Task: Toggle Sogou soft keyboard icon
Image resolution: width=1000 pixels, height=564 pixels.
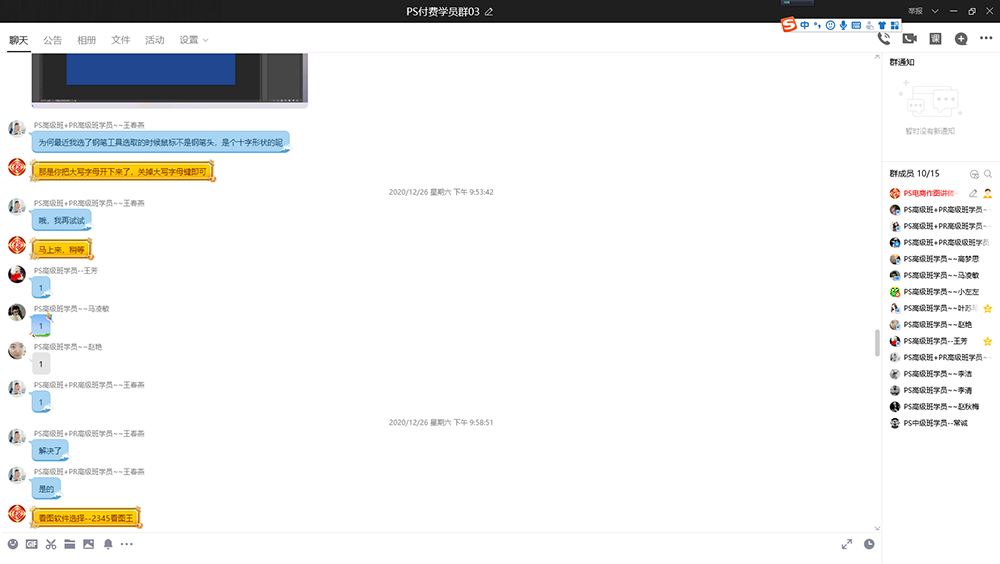Action: (x=856, y=25)
